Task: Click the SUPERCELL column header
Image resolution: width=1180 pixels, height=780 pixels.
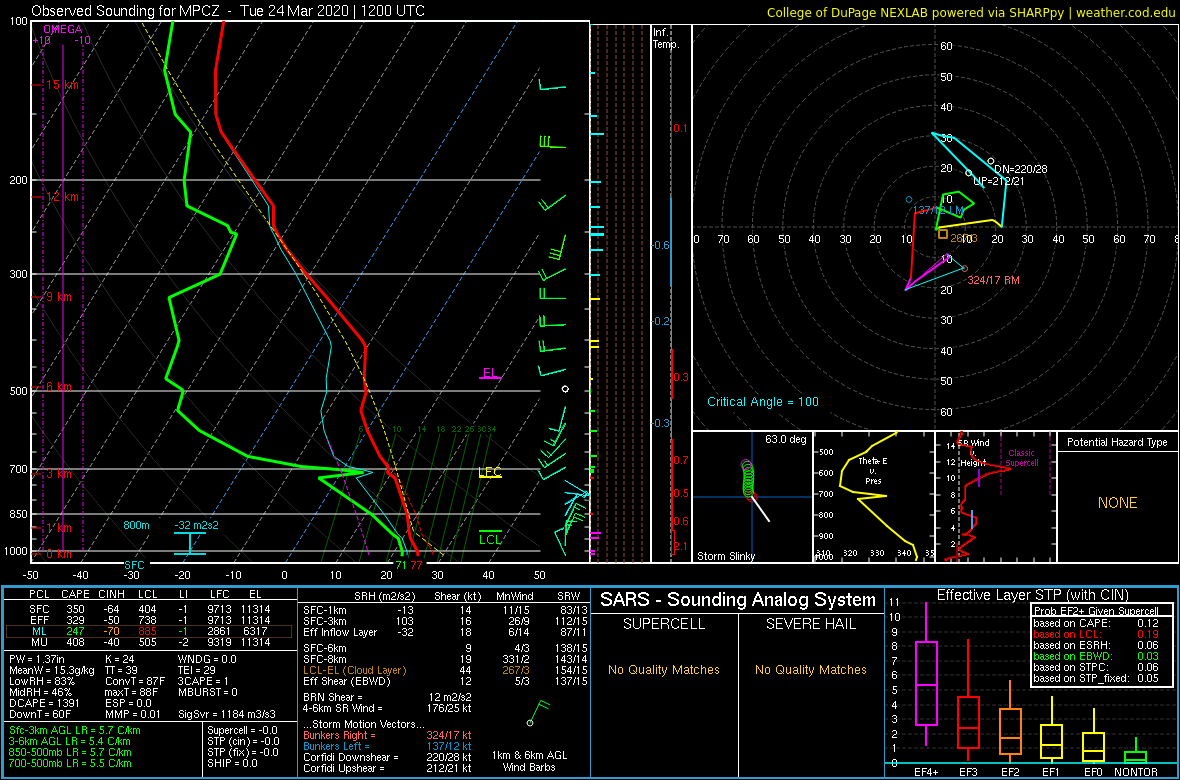Action: [x=663, y=624]
